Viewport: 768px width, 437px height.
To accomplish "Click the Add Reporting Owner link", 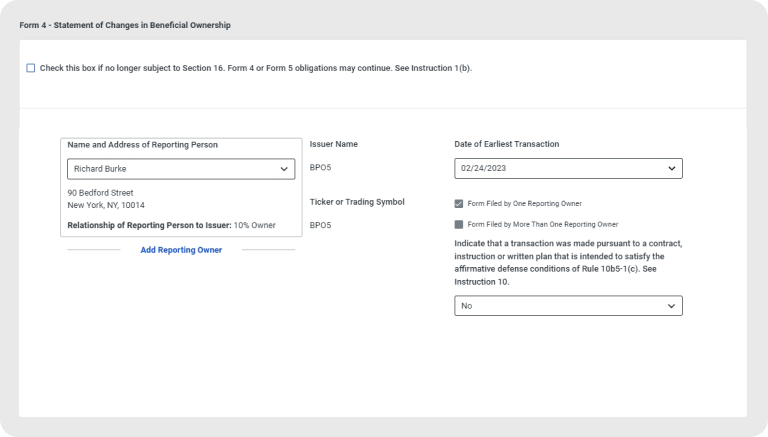I will point(181,250).
